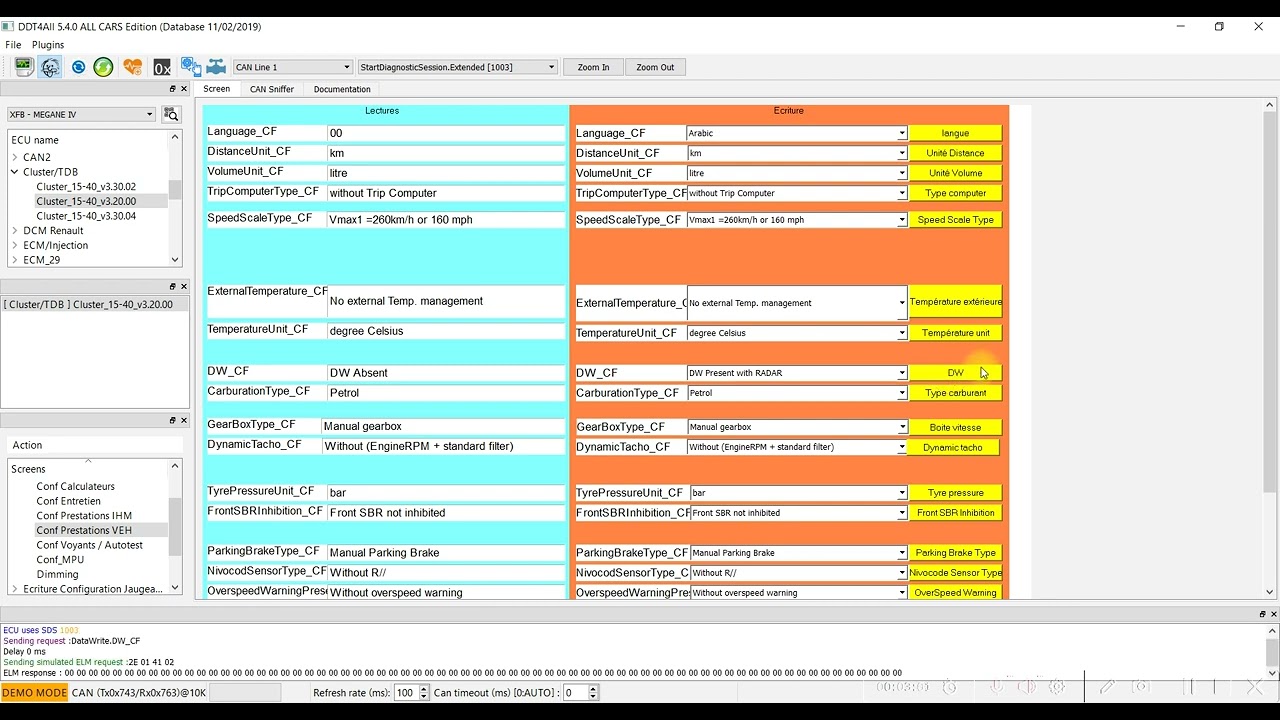This screenshot has height=720, width=1280.
Task: Float the Action screens panel
Action: click(172, 420)
